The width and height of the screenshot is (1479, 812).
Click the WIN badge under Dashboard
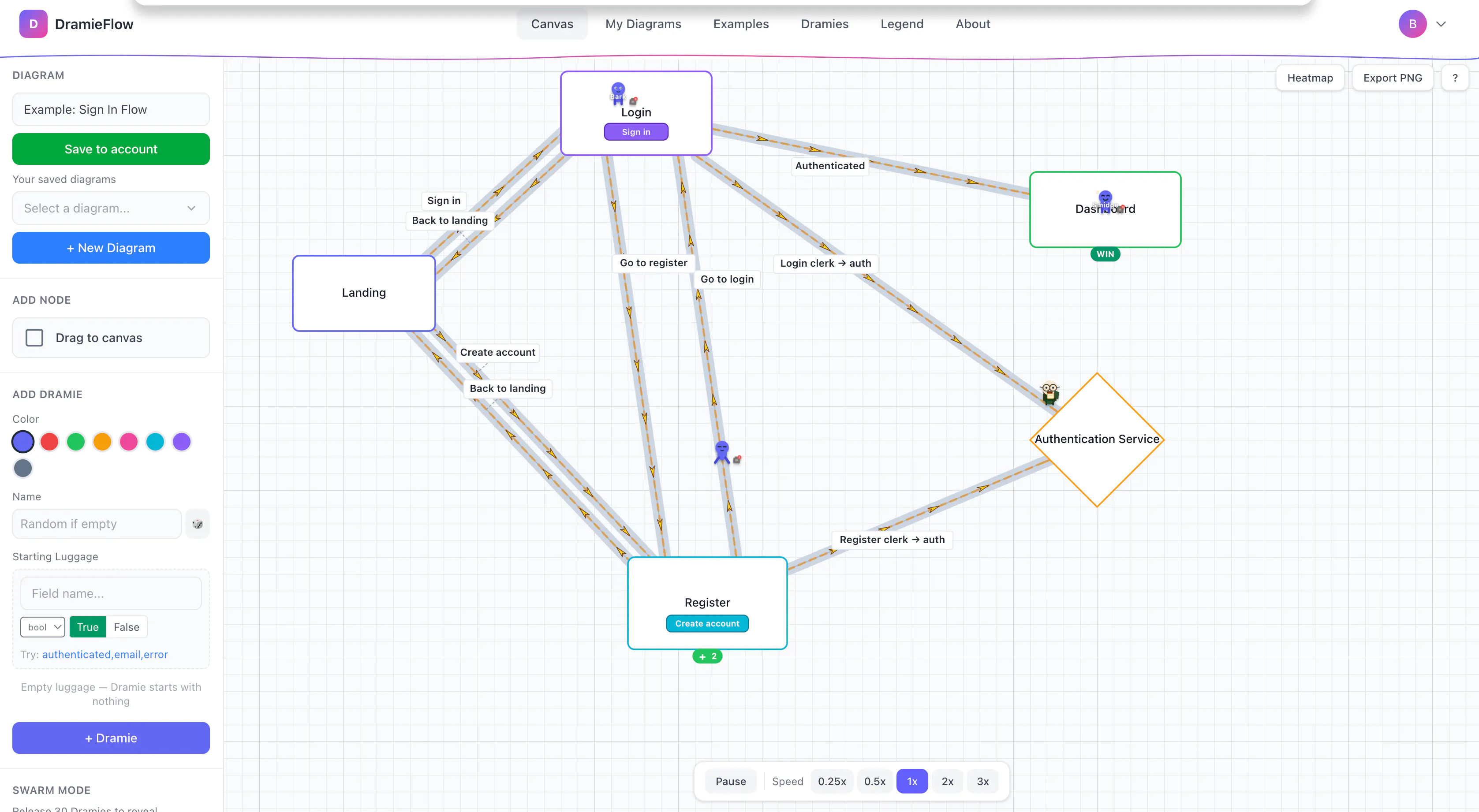(x=1105, y=254)
